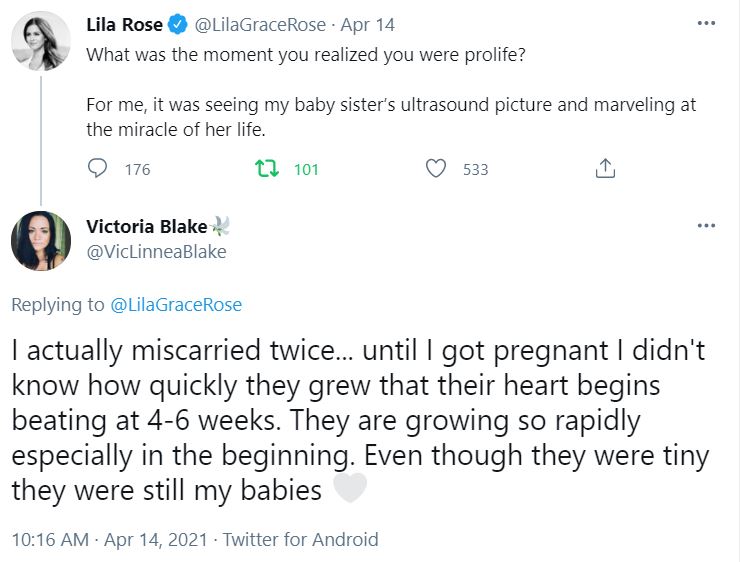Retweet Lila Rose's tweet
This screenshot has height=562, width=741.
tap(267, 169)
